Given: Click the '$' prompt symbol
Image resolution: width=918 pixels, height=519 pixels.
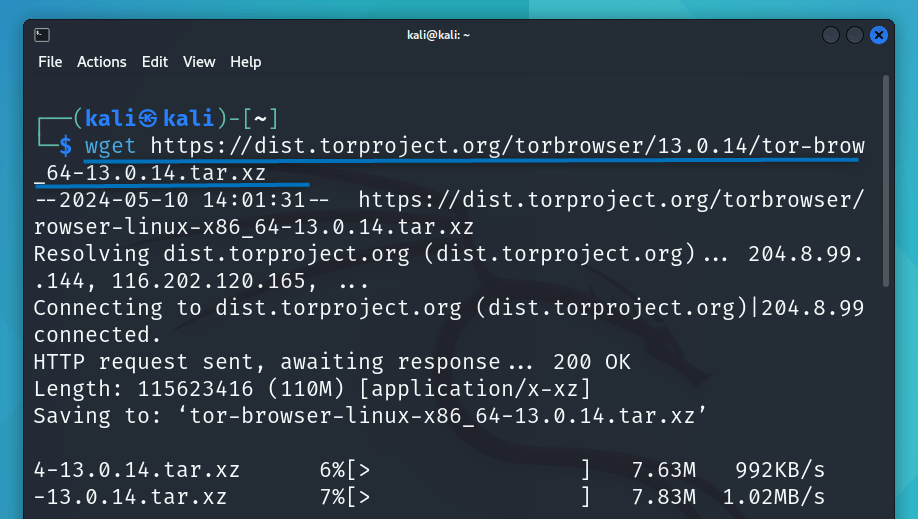Looking at the screenshot, I should click(66, 145).
